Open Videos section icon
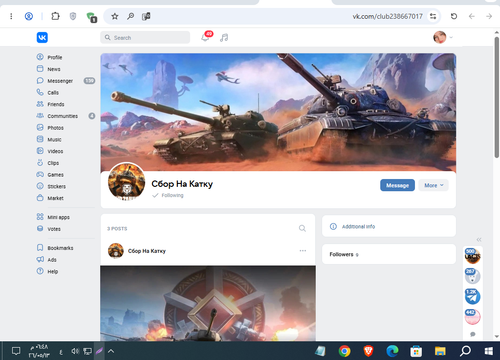The height and width of the screenshot is (360, 500). click(40, 151)
